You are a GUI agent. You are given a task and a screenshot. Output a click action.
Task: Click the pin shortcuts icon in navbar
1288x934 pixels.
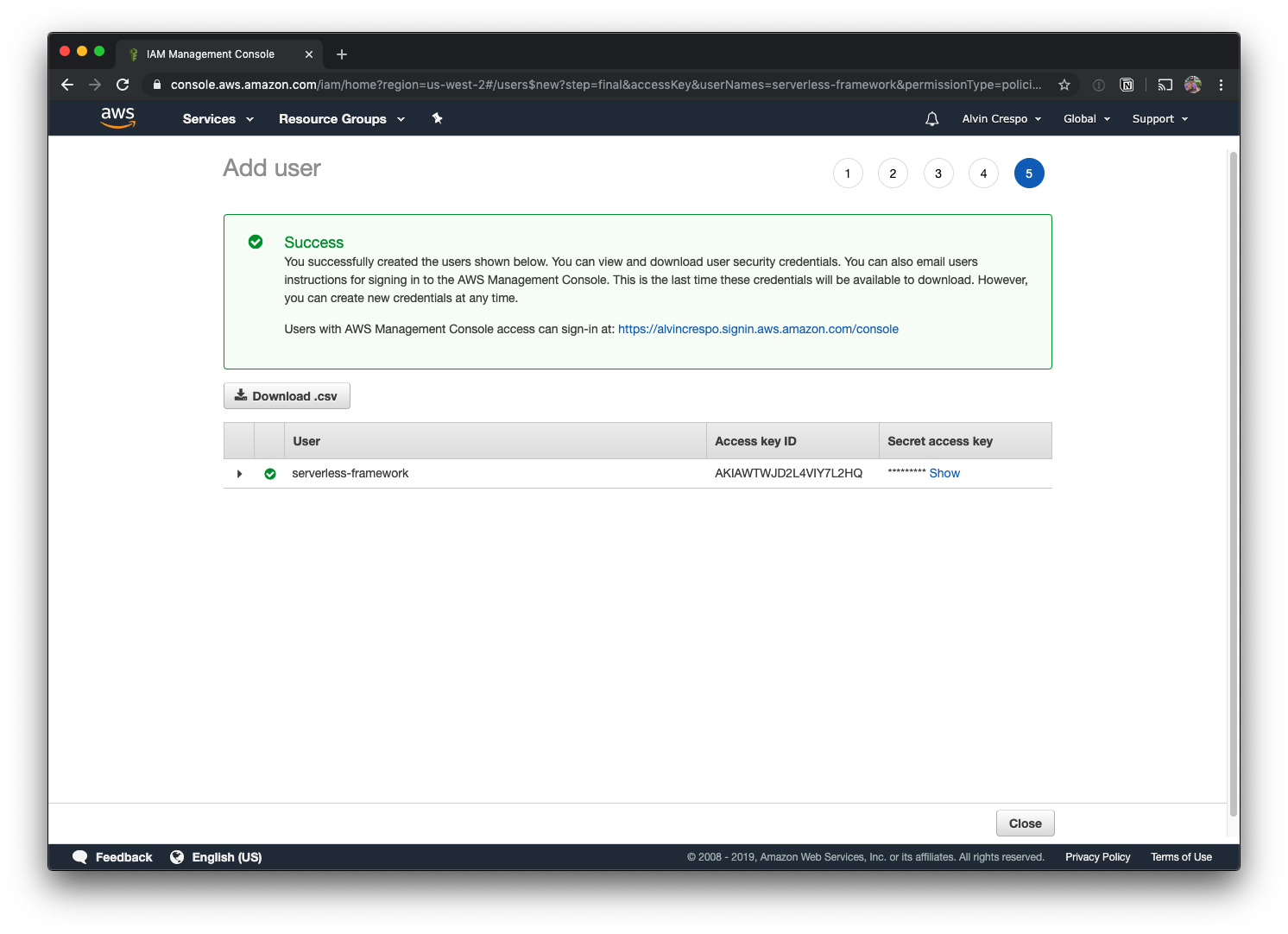pos(437,118)
